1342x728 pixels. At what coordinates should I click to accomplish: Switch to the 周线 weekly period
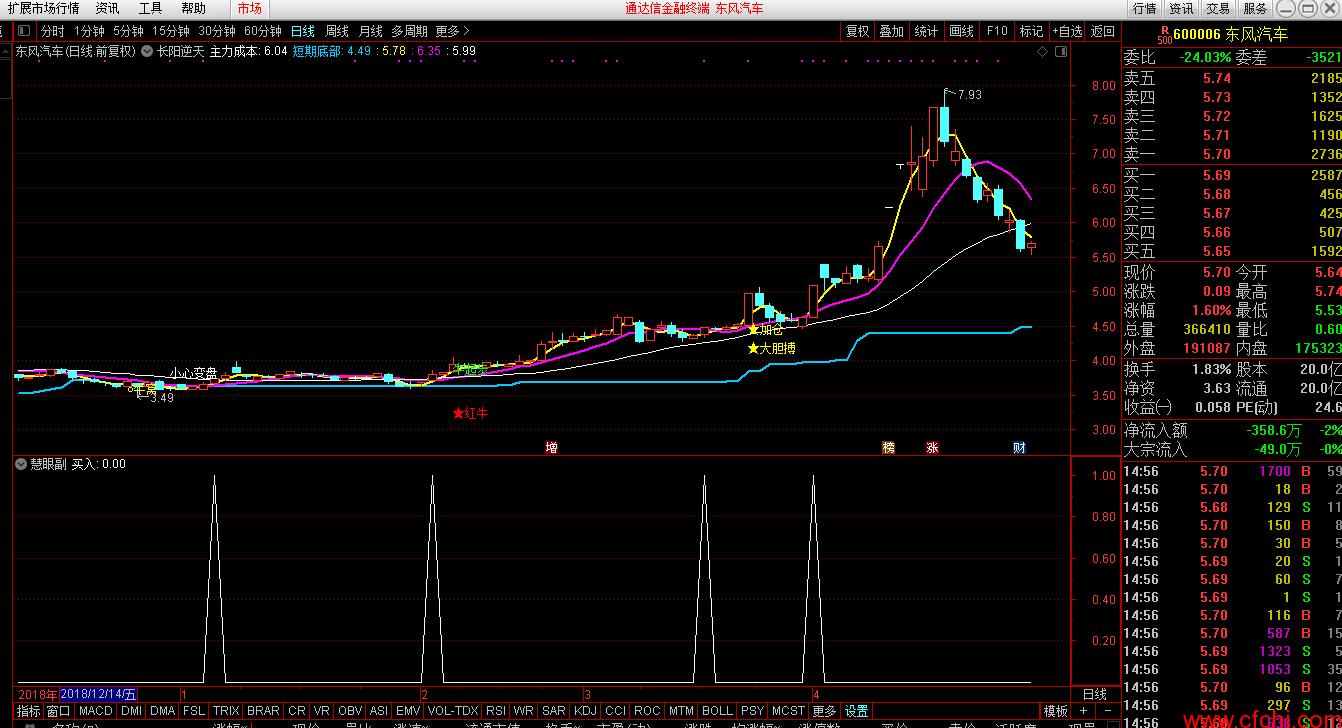pos(337,31)
